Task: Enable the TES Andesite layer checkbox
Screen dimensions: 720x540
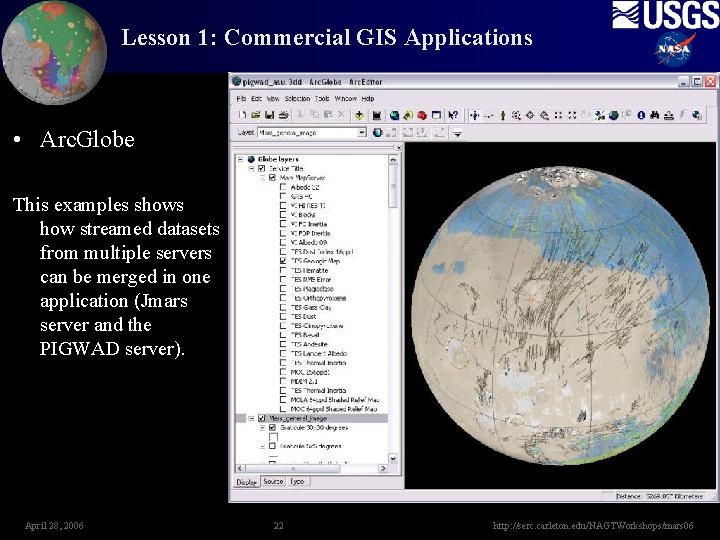Action: [x=283, y=344]
